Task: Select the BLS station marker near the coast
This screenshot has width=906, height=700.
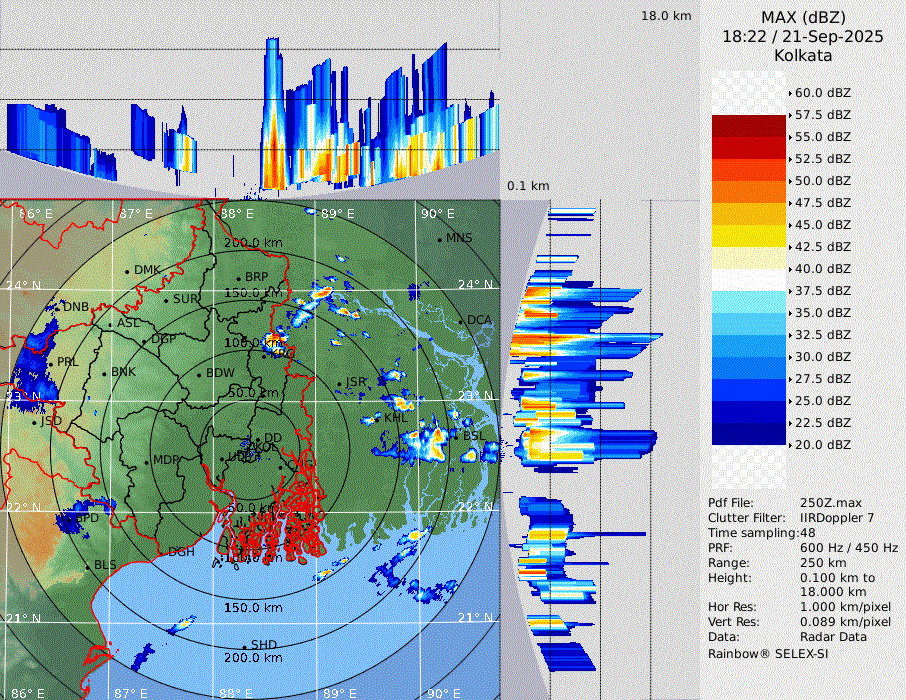Action: point(88,567)
